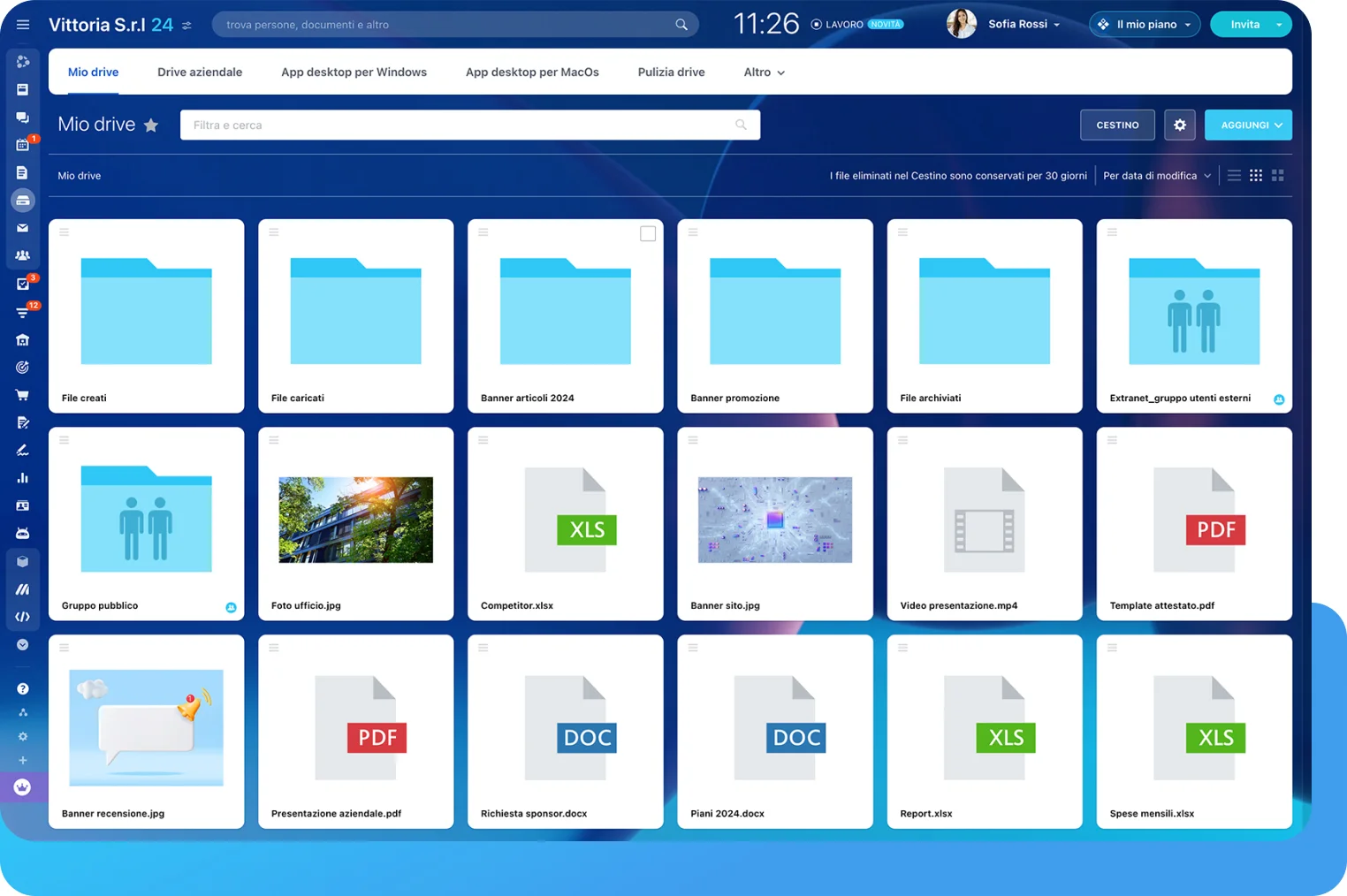Expand the Per data di modifica sort dropdown
The width and height of the screenshot is (1347, 896).
coord(1156,176)
